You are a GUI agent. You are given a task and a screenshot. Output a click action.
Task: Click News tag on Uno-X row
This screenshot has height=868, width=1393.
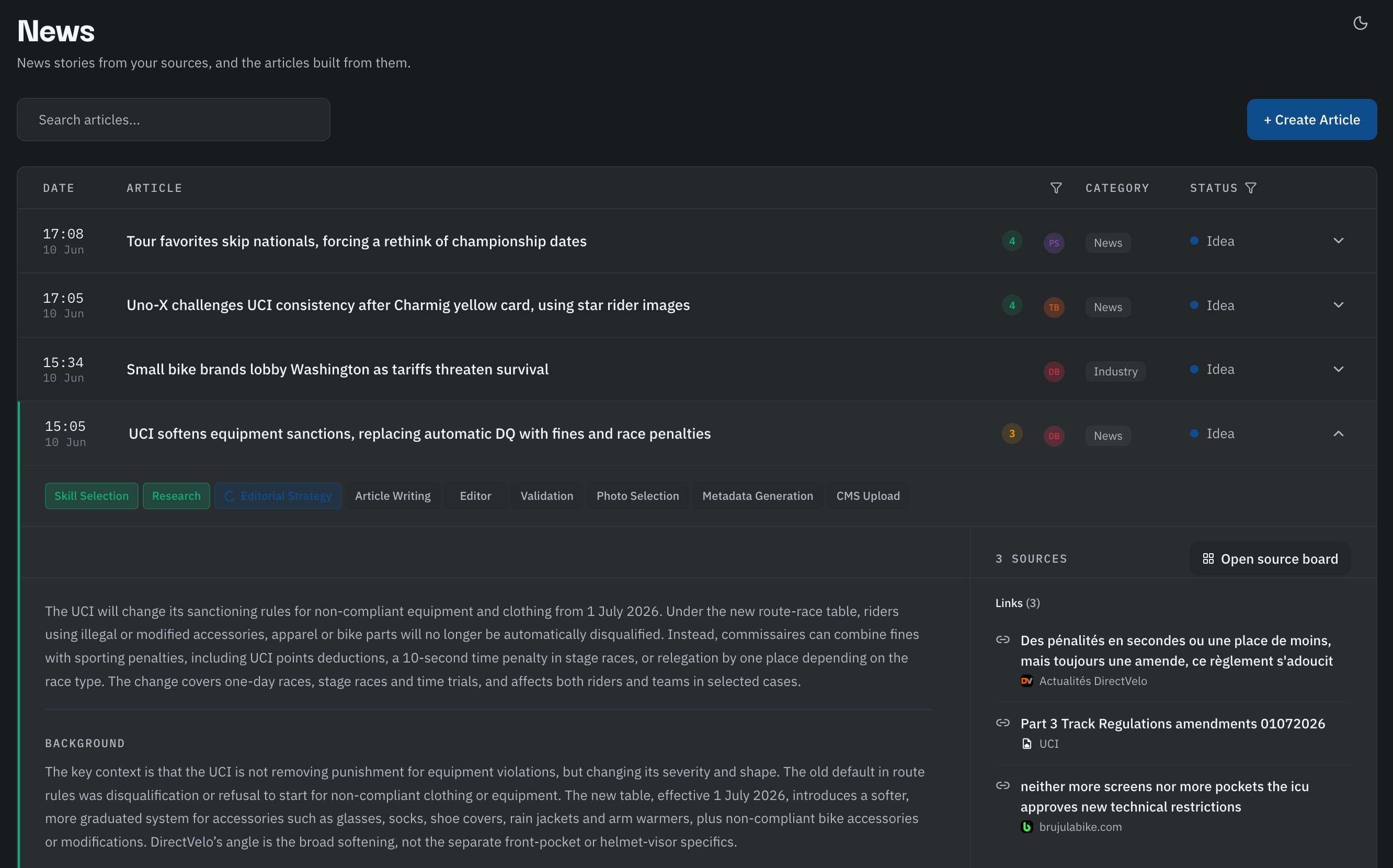pyautogui.click(x=1107, y=307)
